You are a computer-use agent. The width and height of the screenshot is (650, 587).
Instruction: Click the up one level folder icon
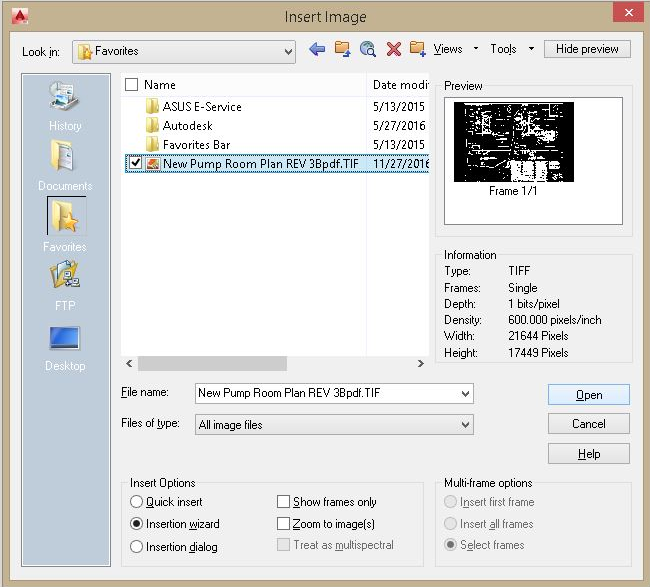pos(342,49)
